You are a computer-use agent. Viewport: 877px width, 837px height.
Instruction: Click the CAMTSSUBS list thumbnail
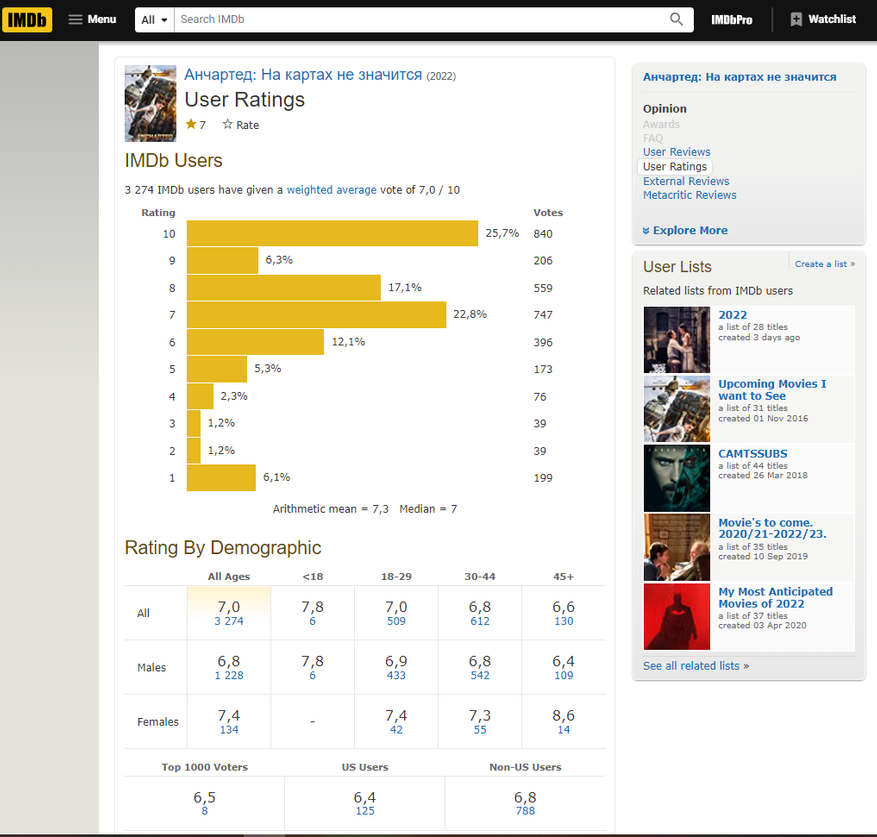coord(677,478)
